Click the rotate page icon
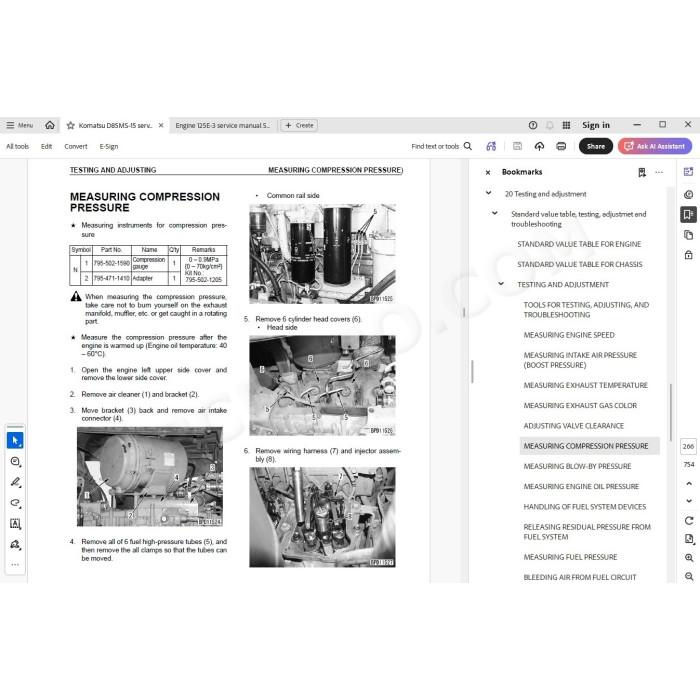The height and width of the screenshot is (700, 700). (x=689, y=521)
